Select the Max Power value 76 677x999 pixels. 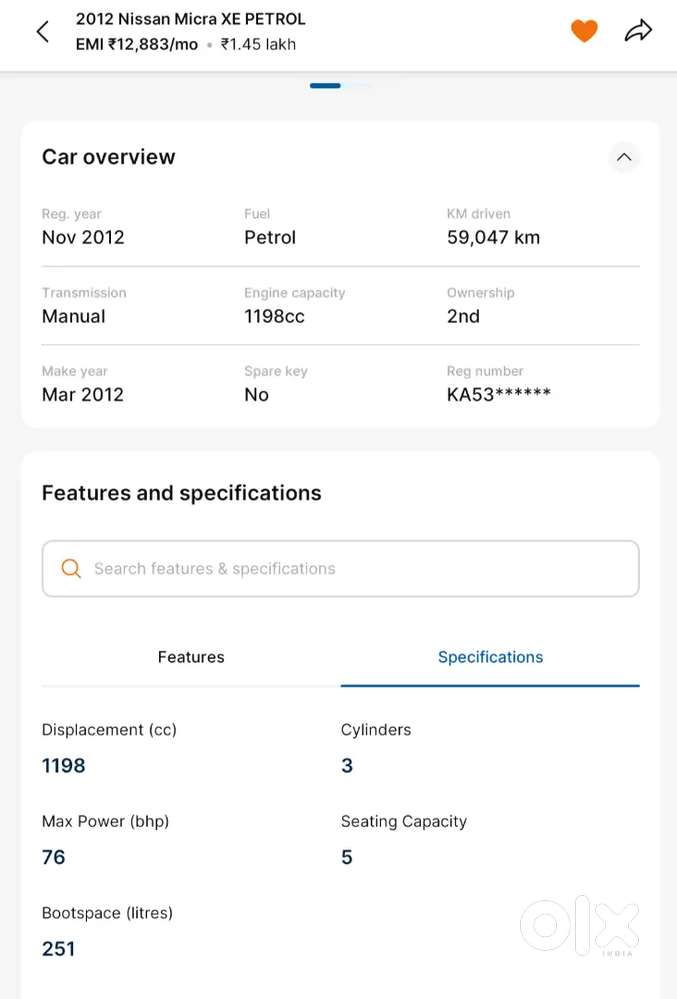pyautogui.click(x=53, y=858)
